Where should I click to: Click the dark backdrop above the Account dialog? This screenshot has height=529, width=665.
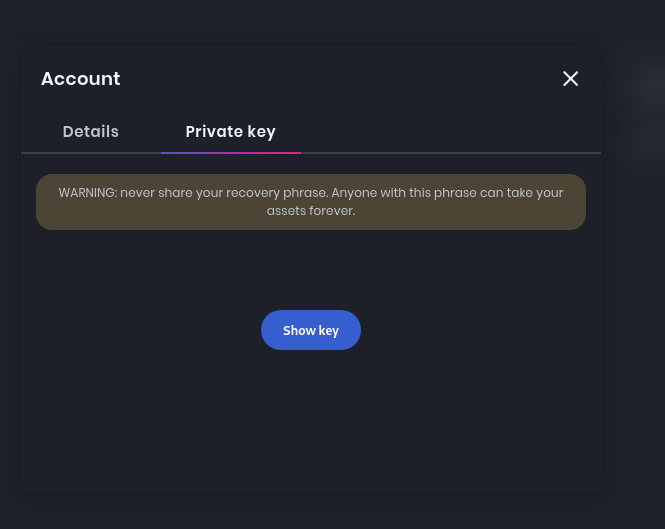coord(310,22)
